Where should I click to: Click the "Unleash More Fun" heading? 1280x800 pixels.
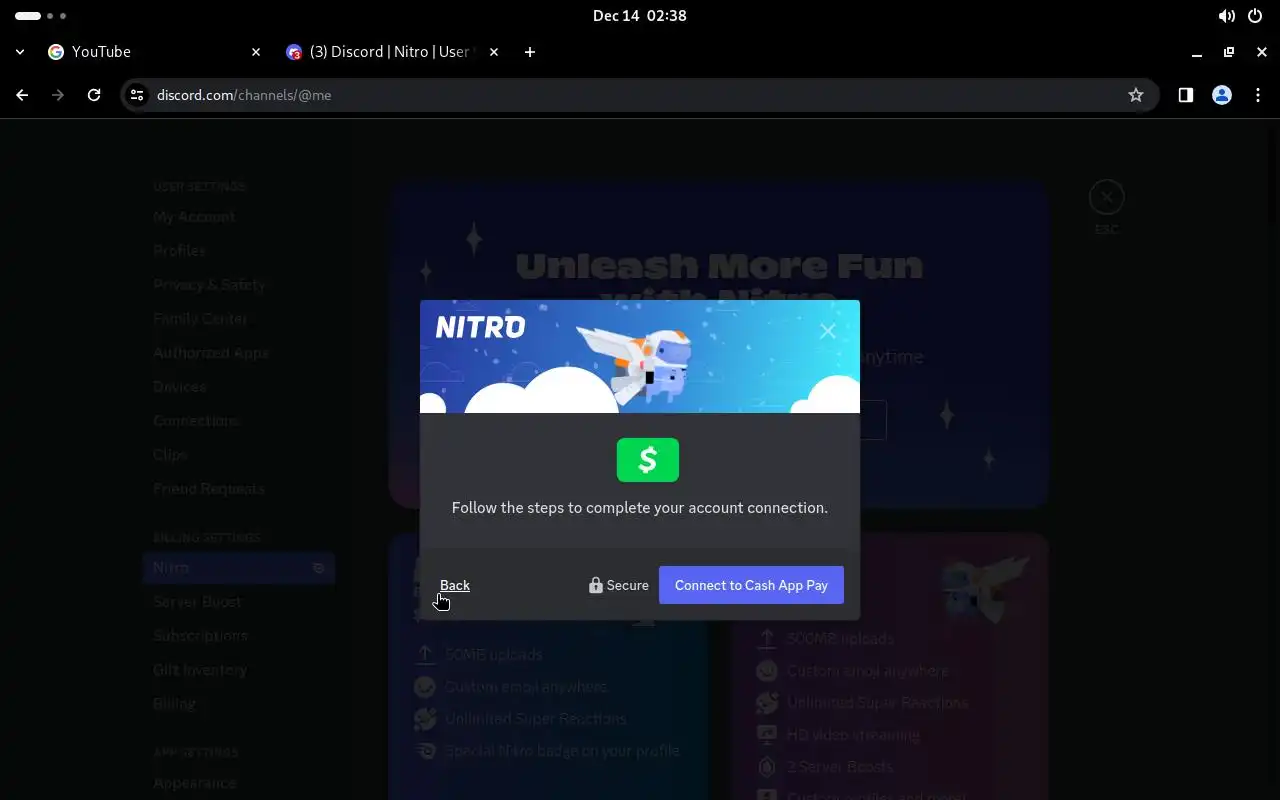point(718,266)
